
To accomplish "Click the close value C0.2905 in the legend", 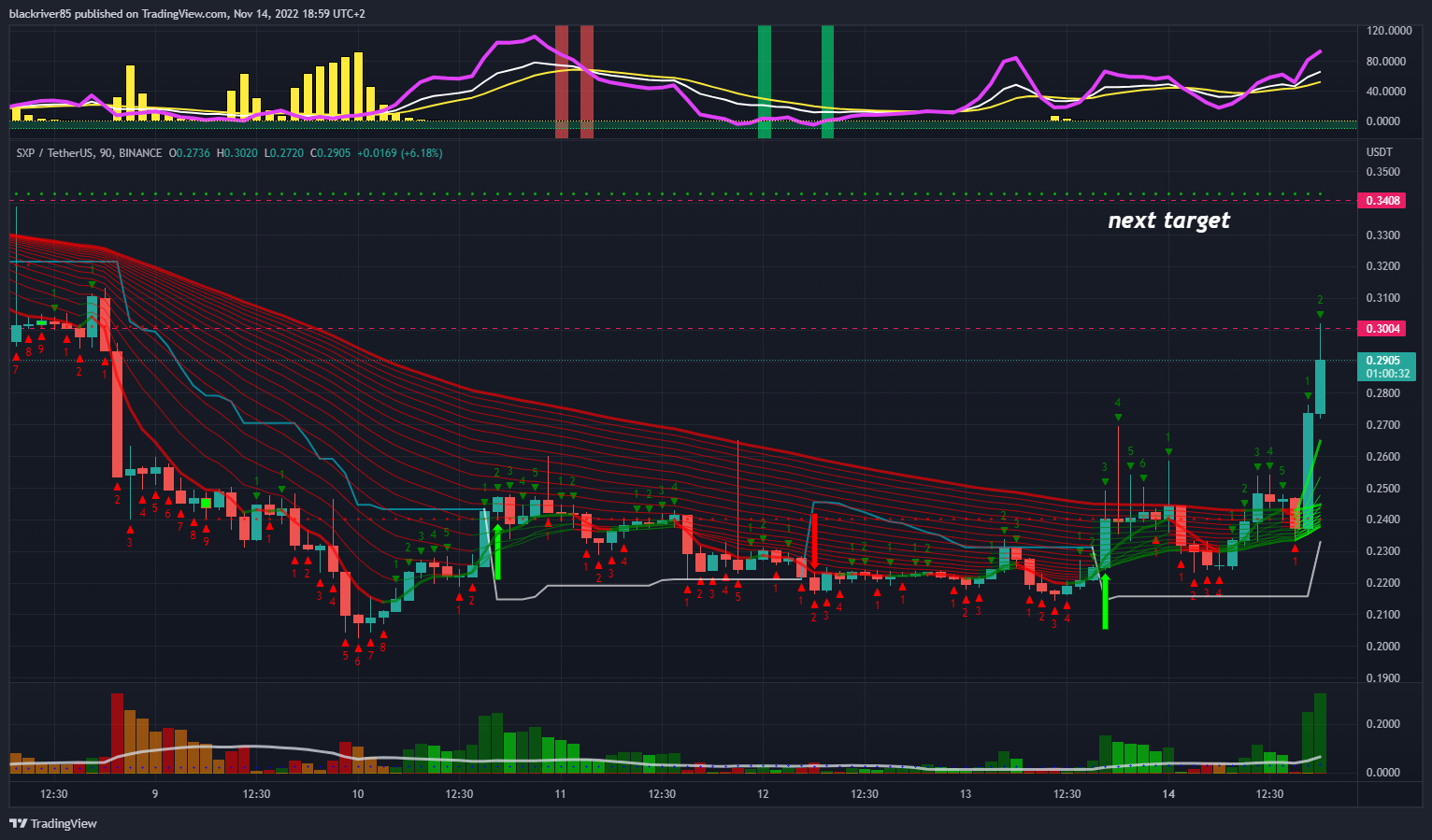I will (x=330, y=153).
